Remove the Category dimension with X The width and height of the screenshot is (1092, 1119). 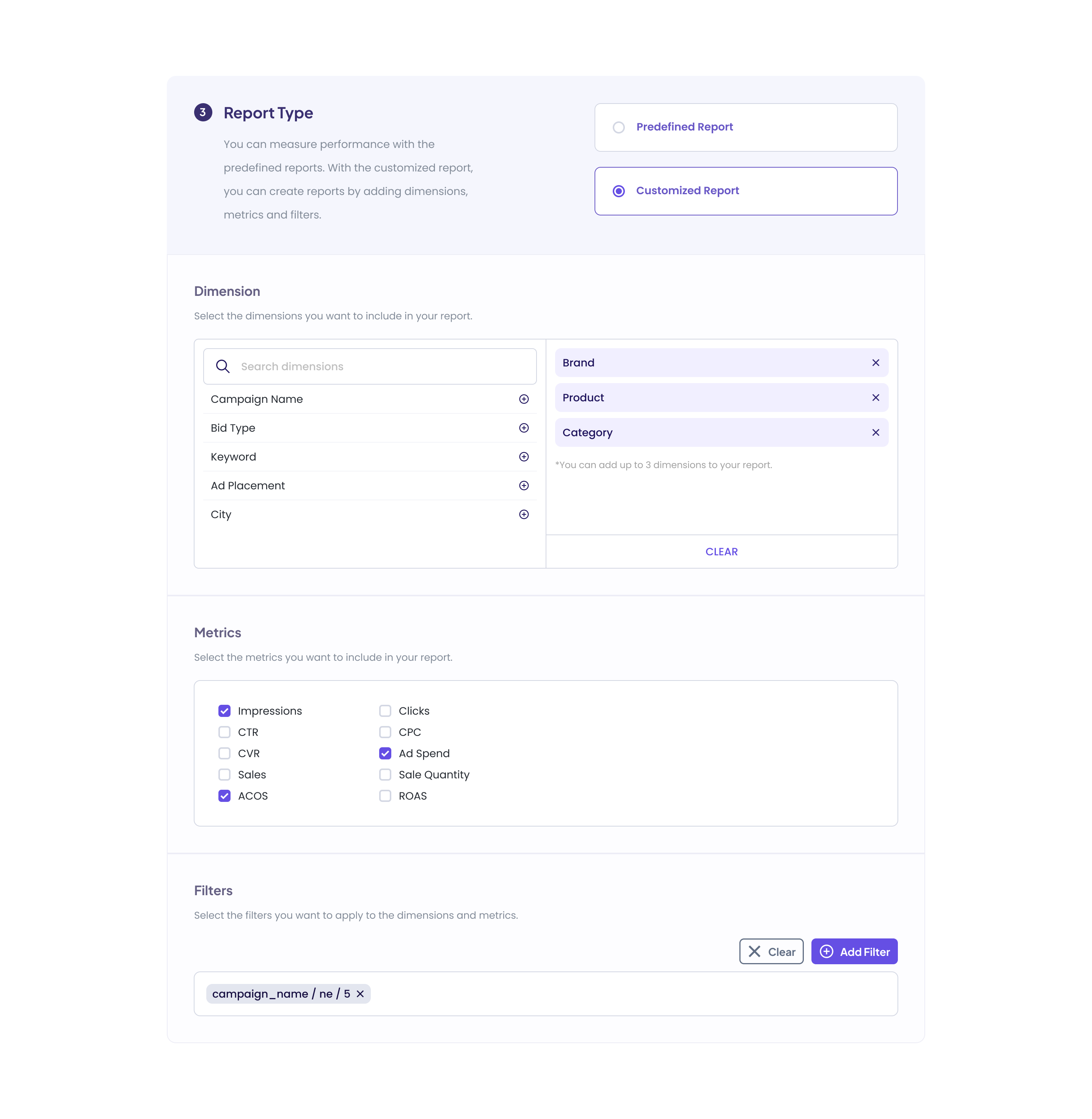coord(875,433)
